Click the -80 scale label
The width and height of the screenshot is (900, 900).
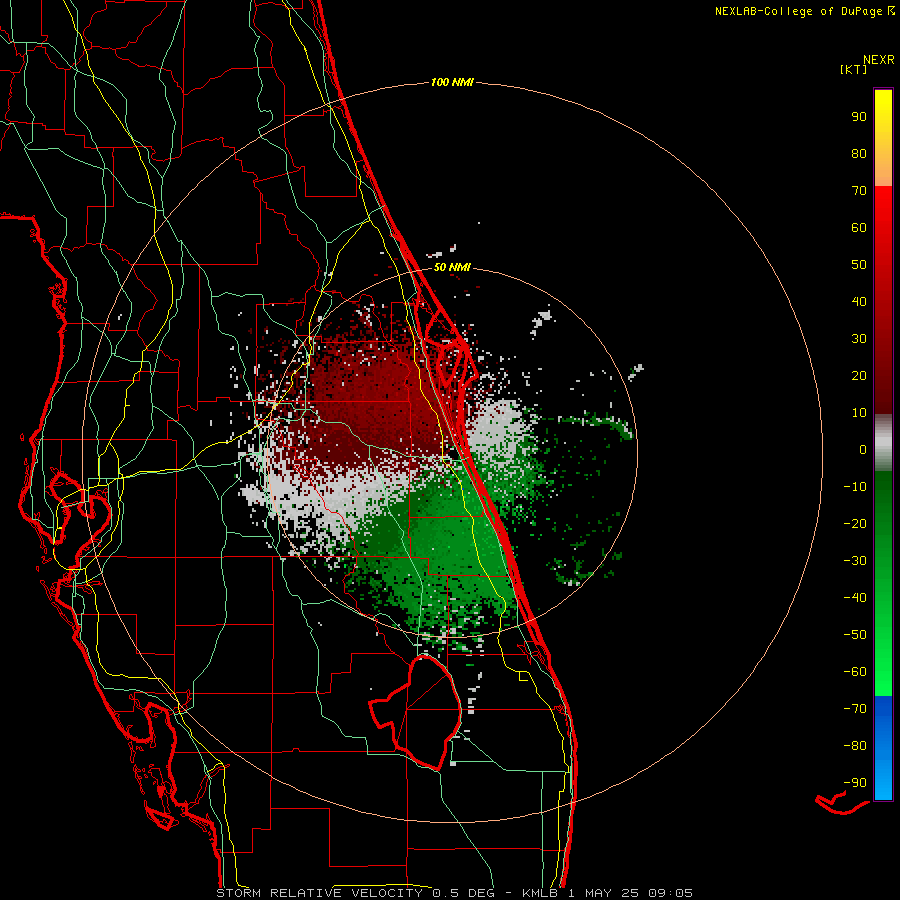pyautogui.click(x=855, y=746)
